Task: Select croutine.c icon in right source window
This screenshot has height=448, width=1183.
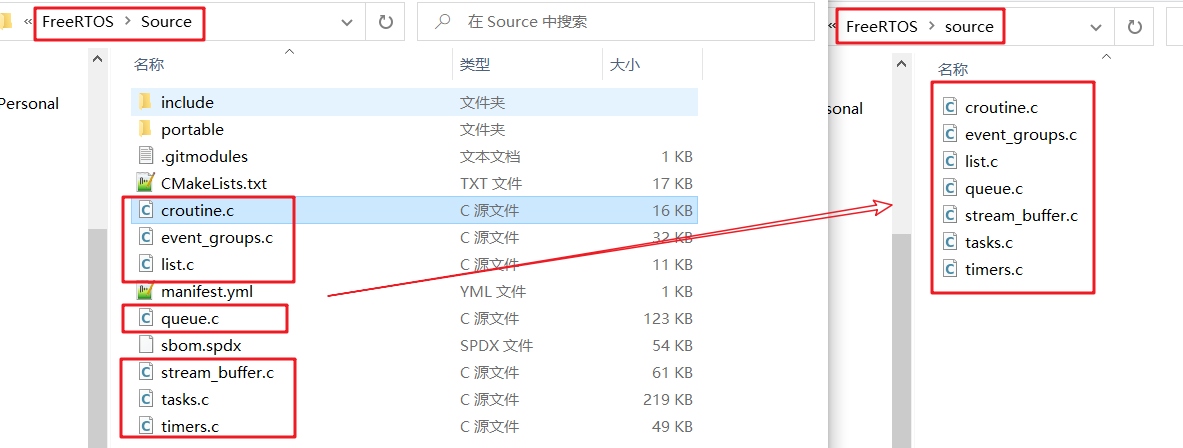Action: click(x=950, y=107)
